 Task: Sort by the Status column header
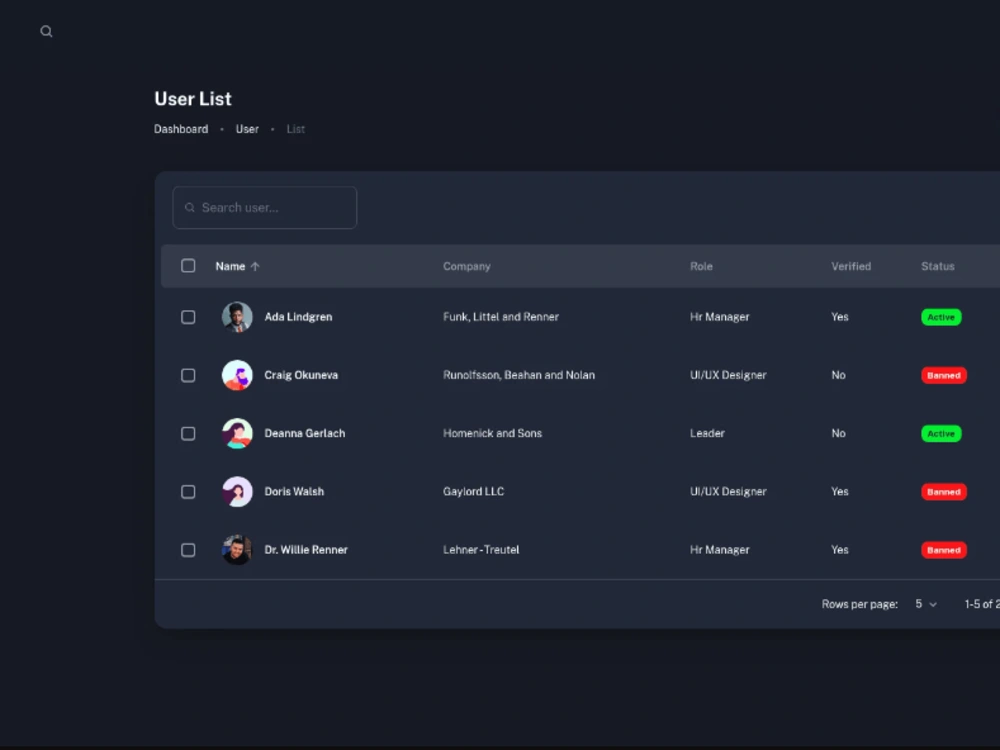tap(938, 267)
